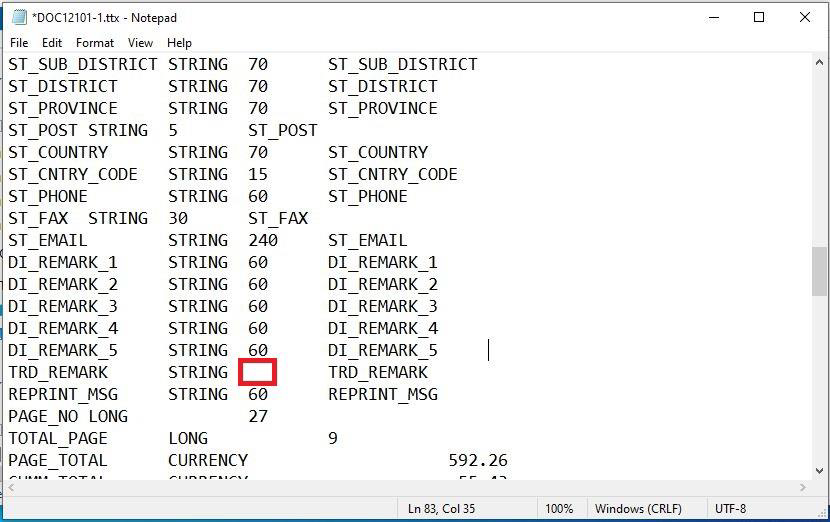Open the Help menu

(179, 43)
